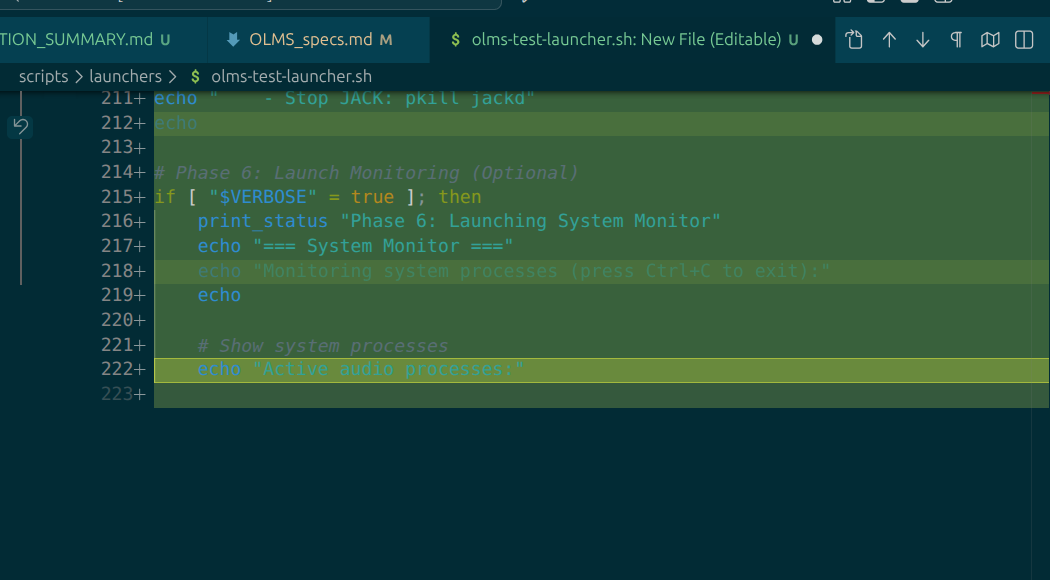Open the scripts breadcrumb folder
Image resolution: width=1050 pixels, height=580 pixels.
pyautogui.click(x=43, y=76)
